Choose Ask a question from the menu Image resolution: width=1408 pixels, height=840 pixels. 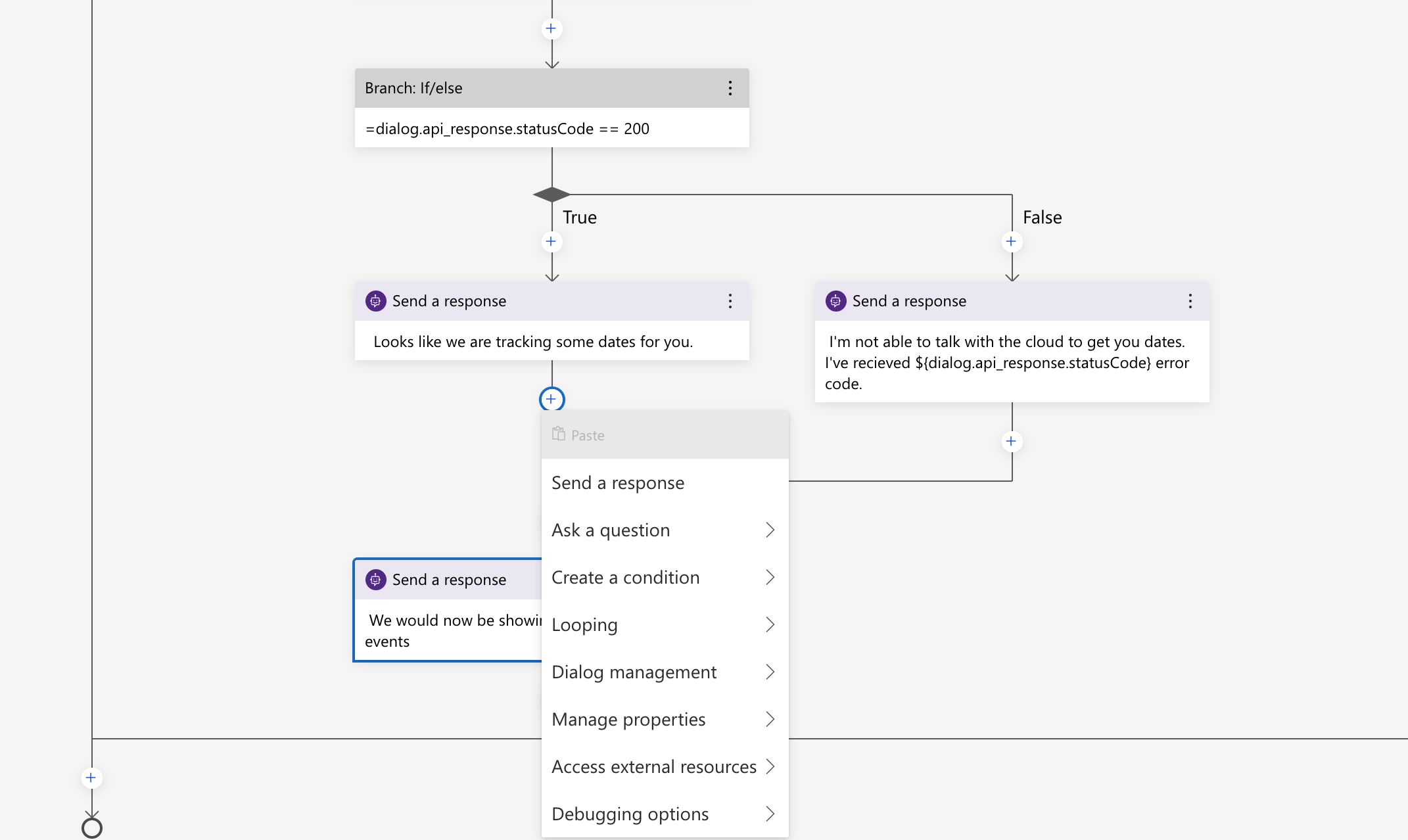pos(665,530)
